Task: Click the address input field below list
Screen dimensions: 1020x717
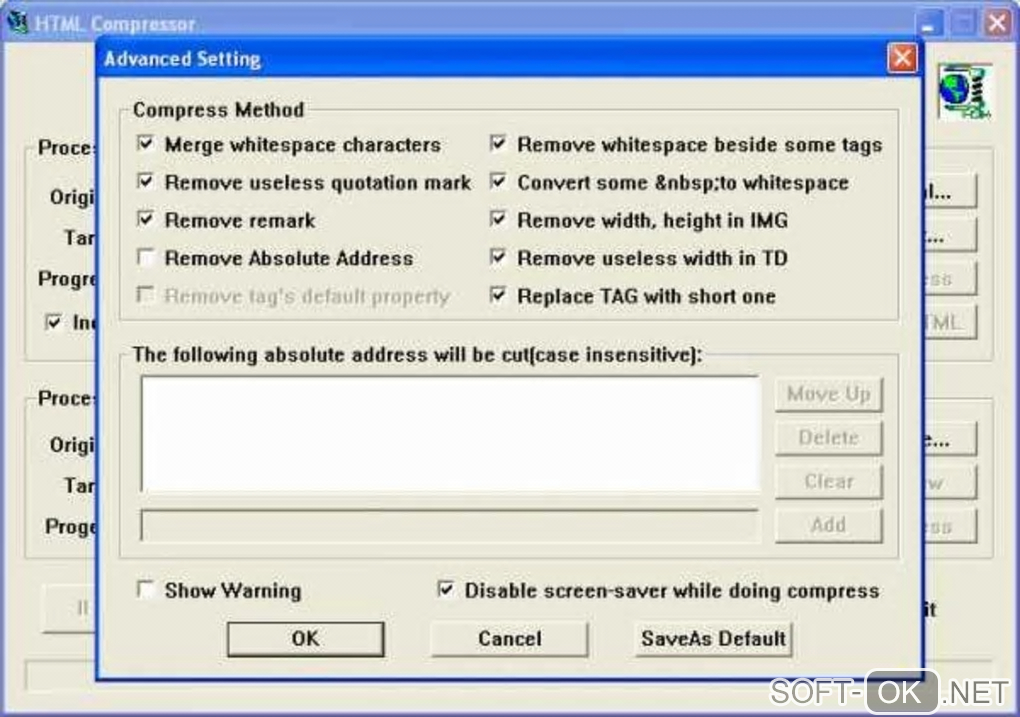Action: [x=450, y=526]
